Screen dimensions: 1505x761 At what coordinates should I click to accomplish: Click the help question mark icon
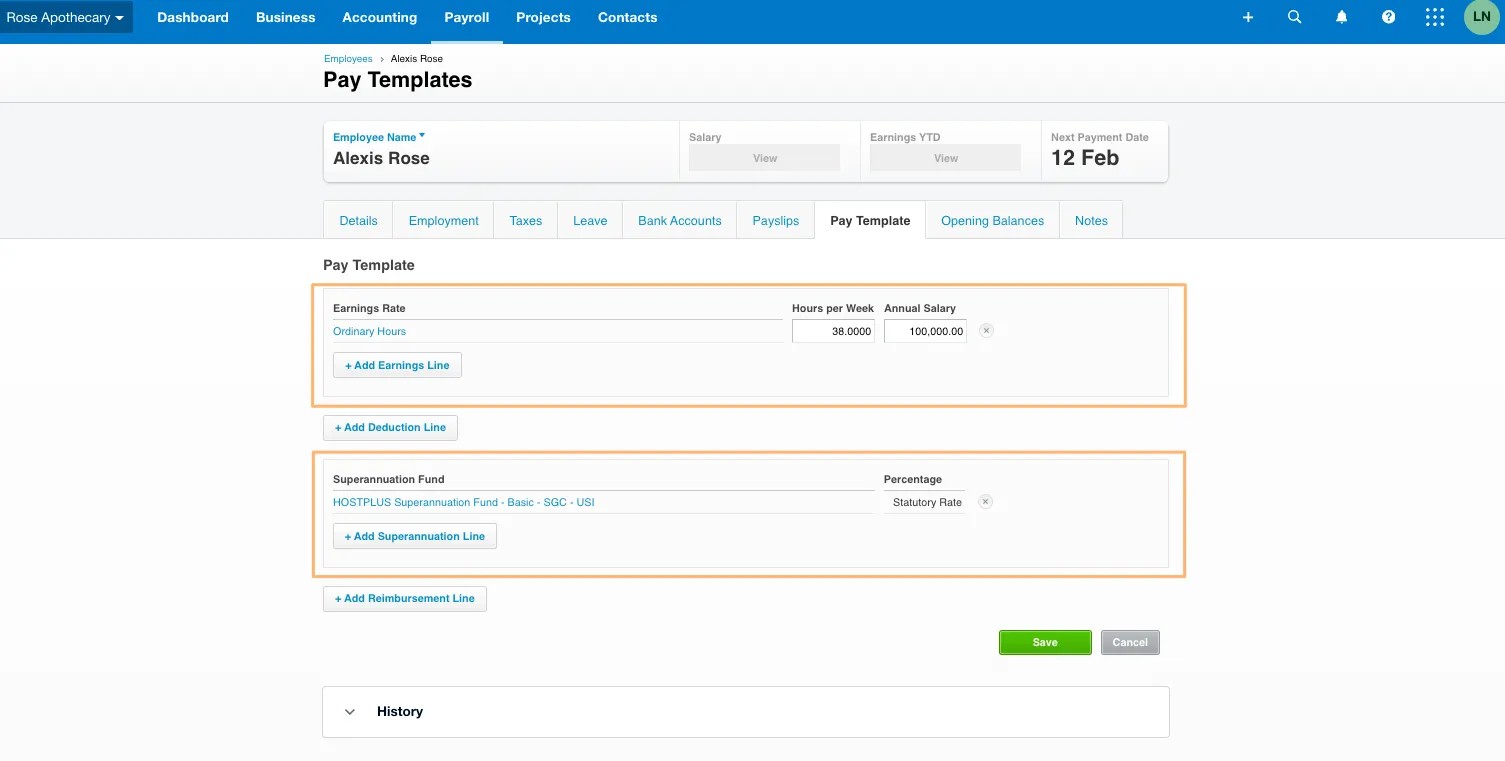click(x=1388, y=18)
